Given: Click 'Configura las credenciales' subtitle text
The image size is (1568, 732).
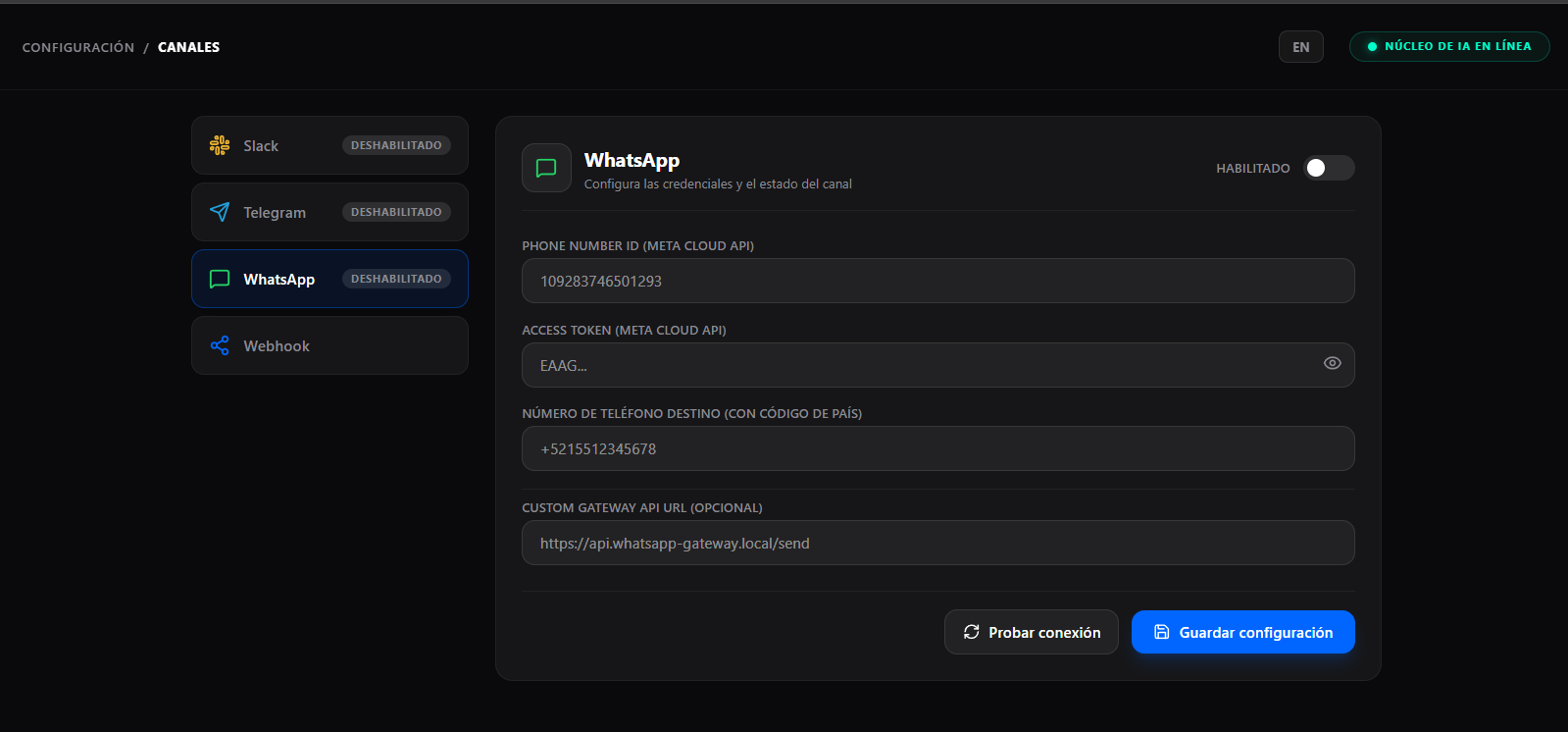Looking at the screenshot, I should click(718, 184).
